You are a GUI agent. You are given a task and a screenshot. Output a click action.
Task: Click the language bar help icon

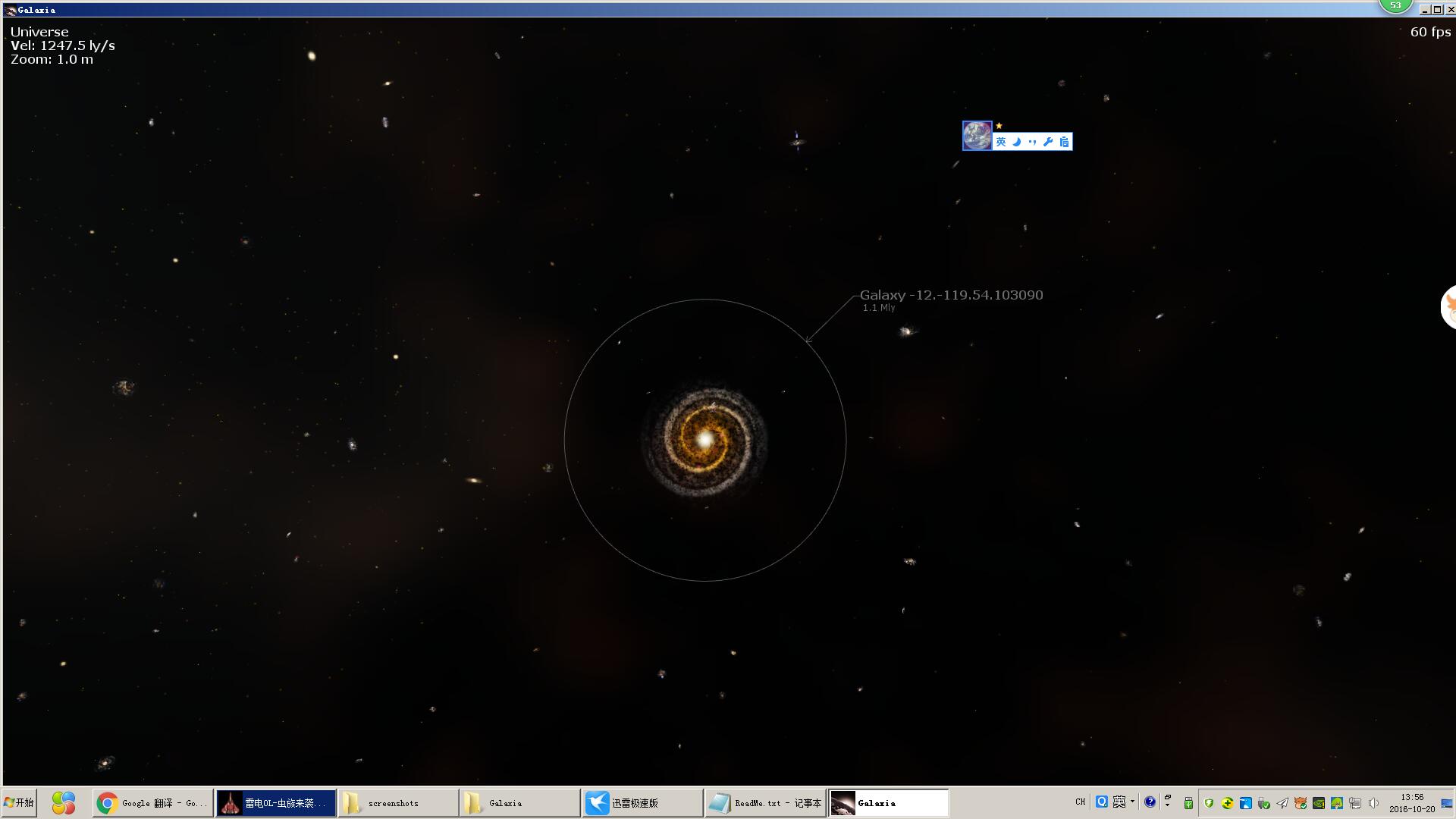(x=1150, y=802)
